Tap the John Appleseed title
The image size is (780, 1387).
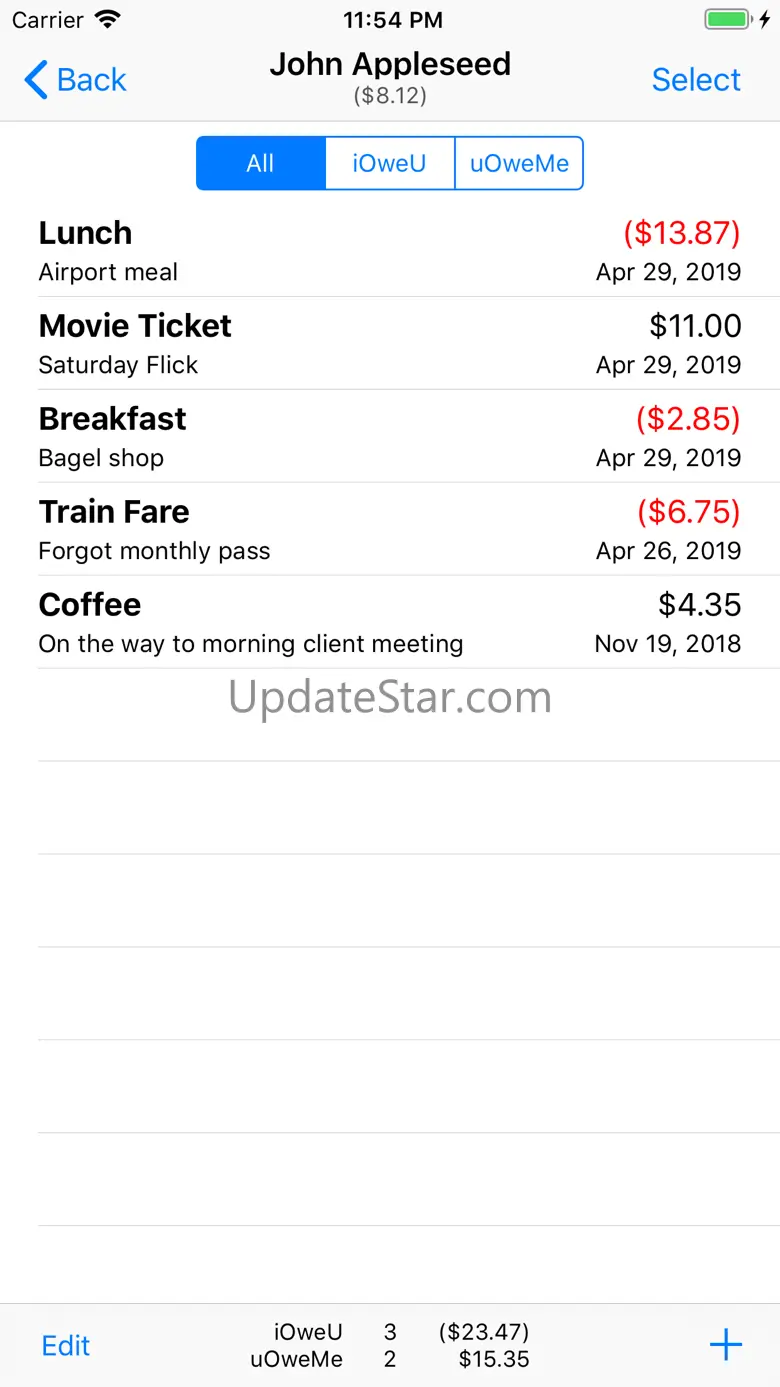(x=390, y=64)
